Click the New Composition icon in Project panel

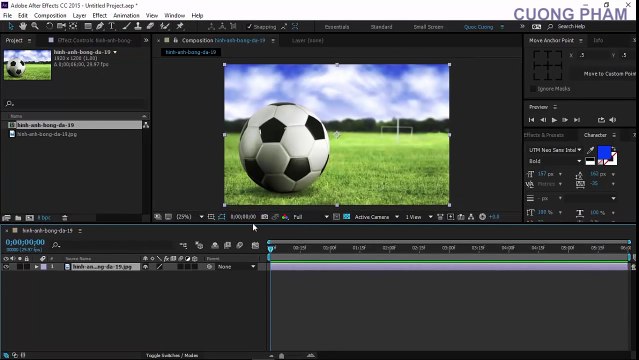29,218
